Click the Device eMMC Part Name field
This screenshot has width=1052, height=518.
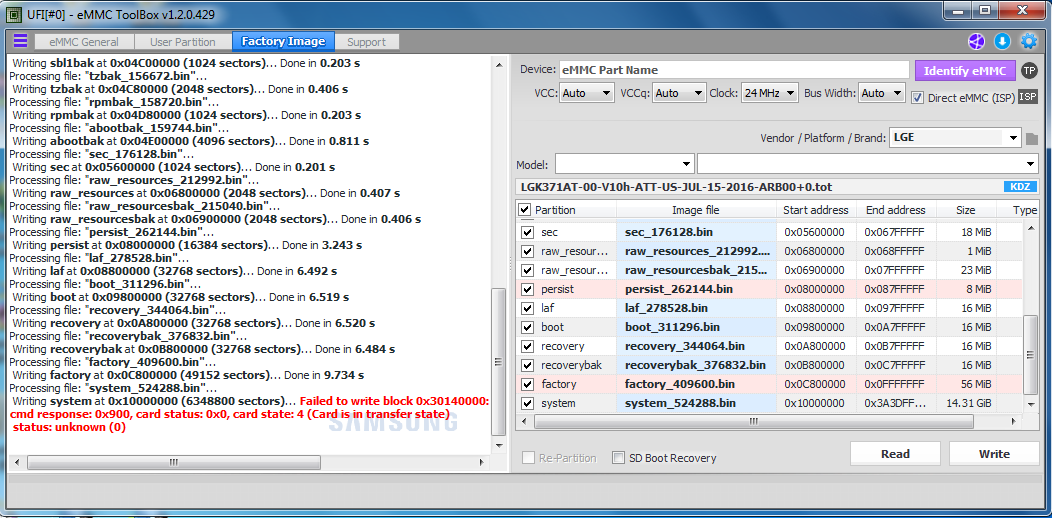click(x=735, y=70)
